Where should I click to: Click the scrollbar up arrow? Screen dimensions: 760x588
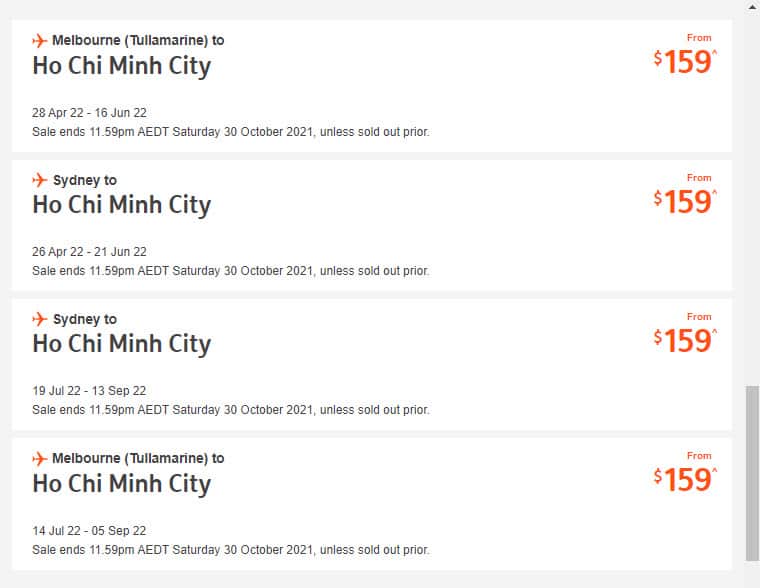click(752, 7)
